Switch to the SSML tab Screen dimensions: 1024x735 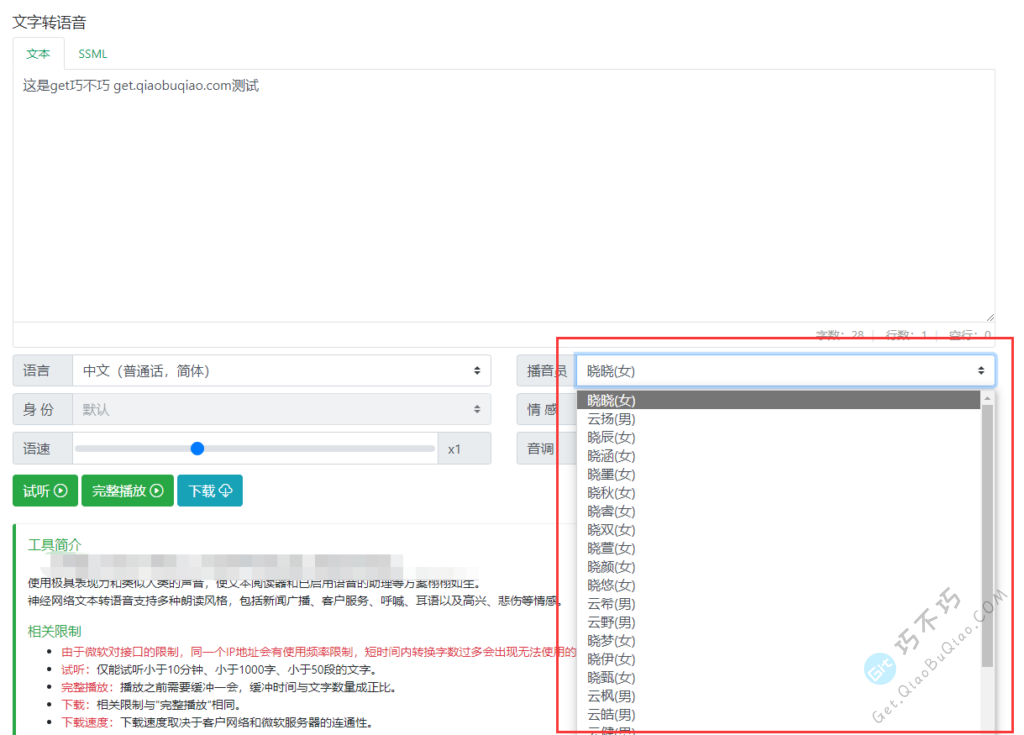click(x=93, y=54)
